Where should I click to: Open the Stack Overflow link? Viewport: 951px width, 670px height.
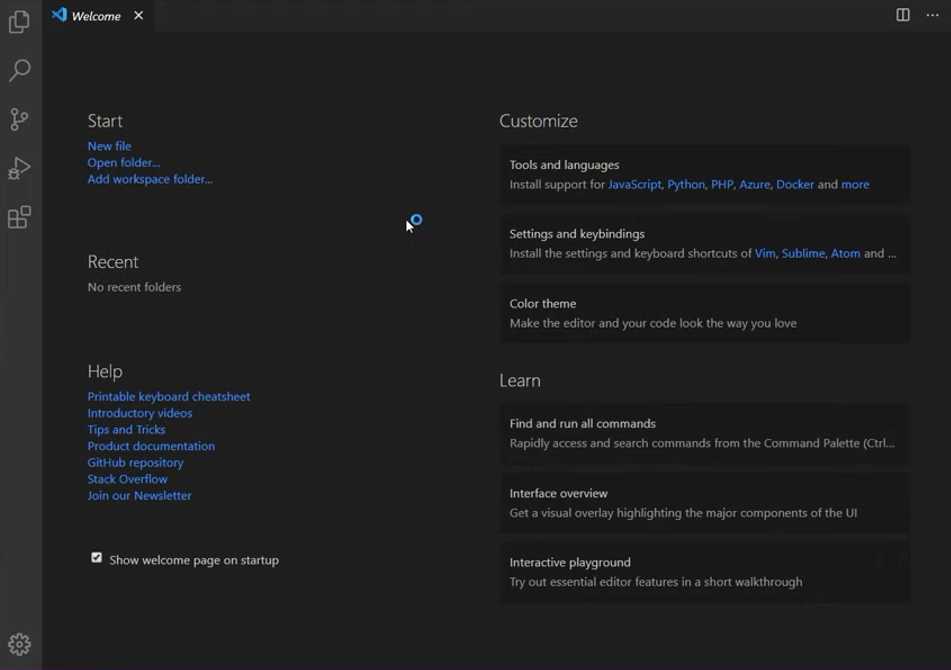pos(127,479)
